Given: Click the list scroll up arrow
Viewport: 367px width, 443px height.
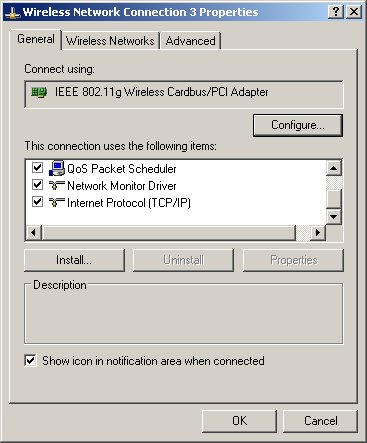Looking at the screenshot, I should [334, 168].
